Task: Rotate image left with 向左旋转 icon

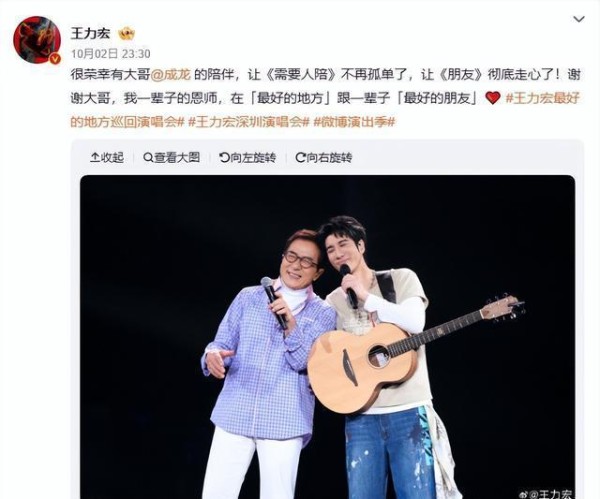Action: (224, 157)
